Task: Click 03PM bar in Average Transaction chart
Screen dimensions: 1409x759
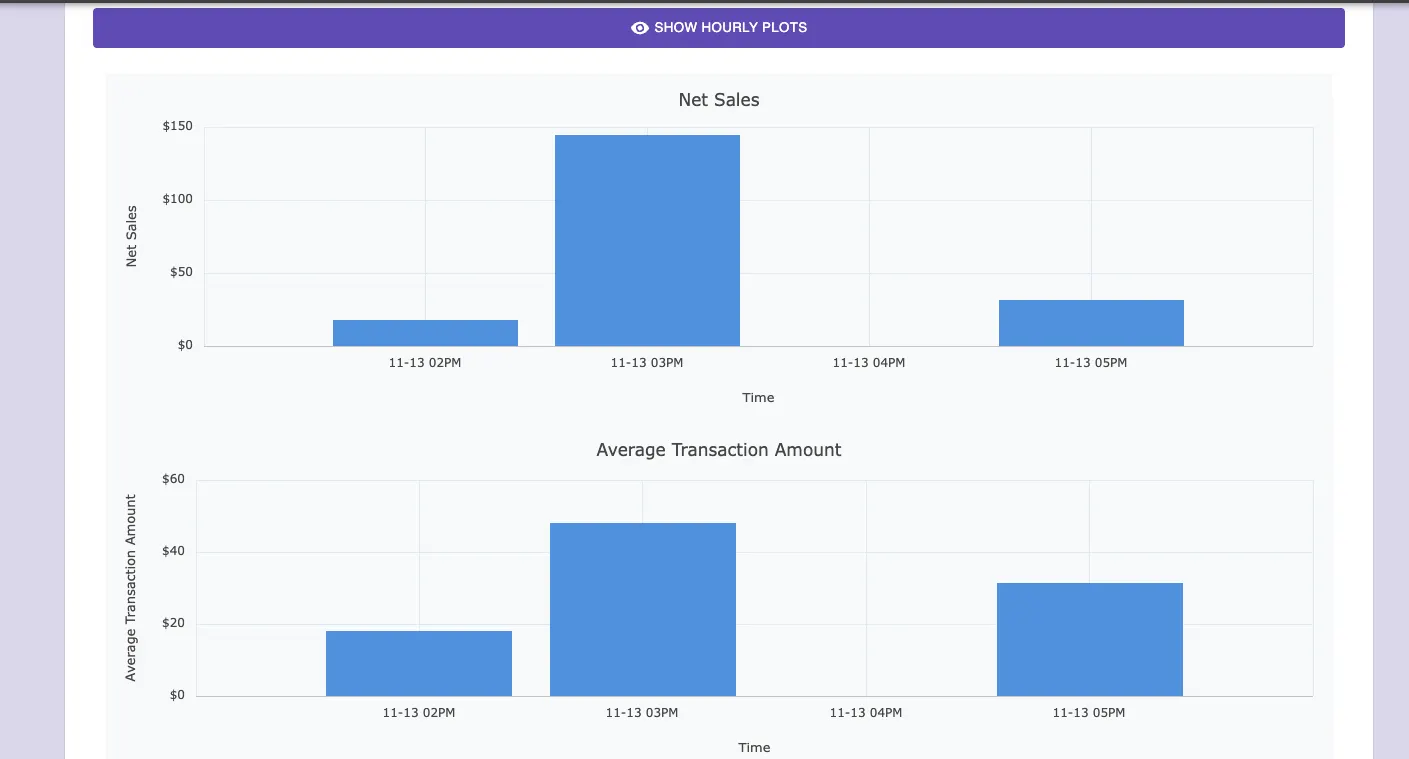Action: (642, 609)
